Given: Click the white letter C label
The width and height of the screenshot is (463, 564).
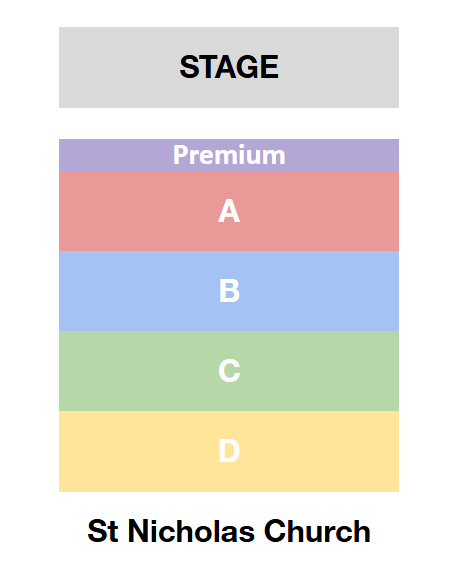Looking at the screenshot, I should (229, 370).
